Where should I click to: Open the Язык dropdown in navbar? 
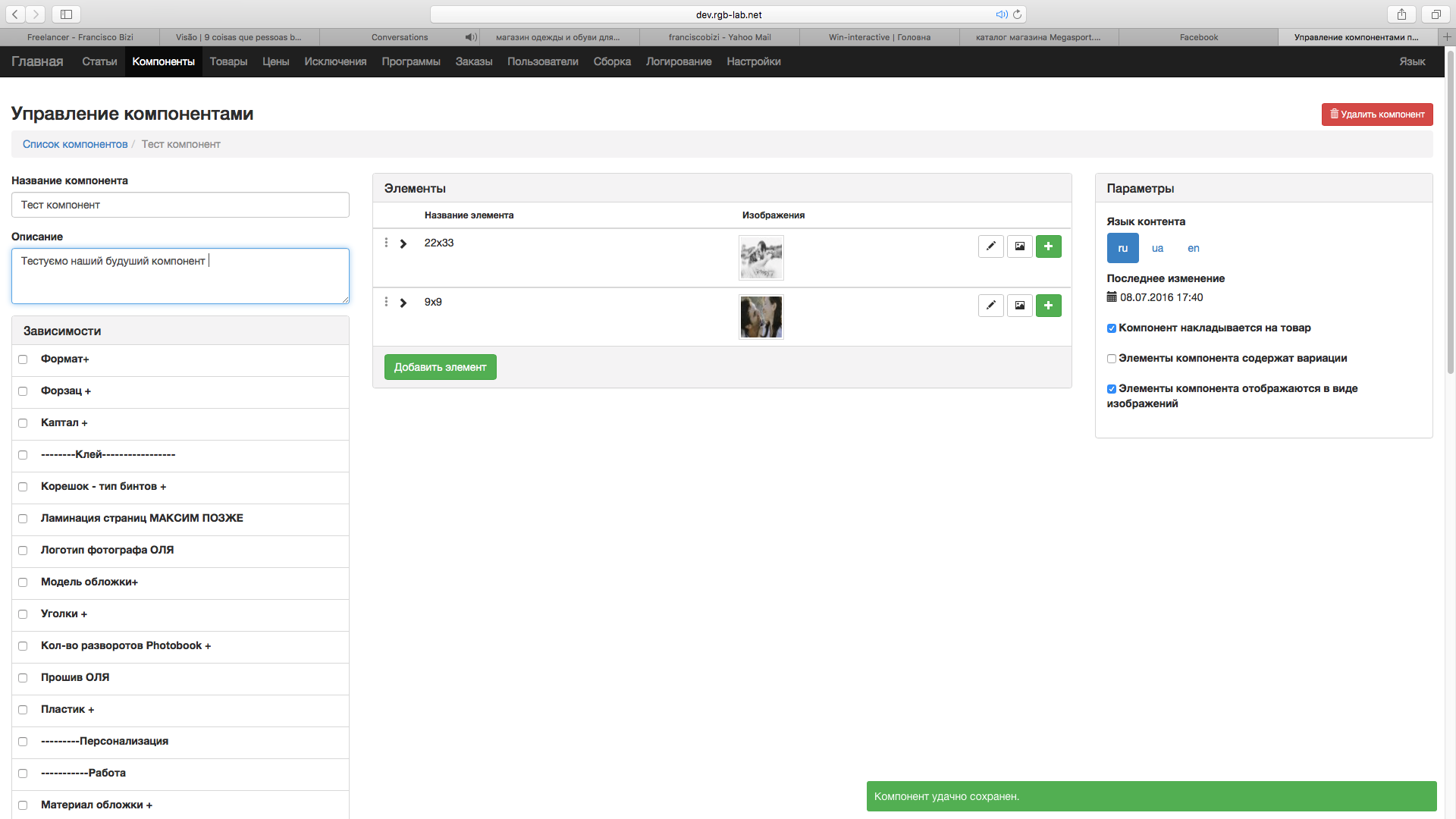(1411, 61)
